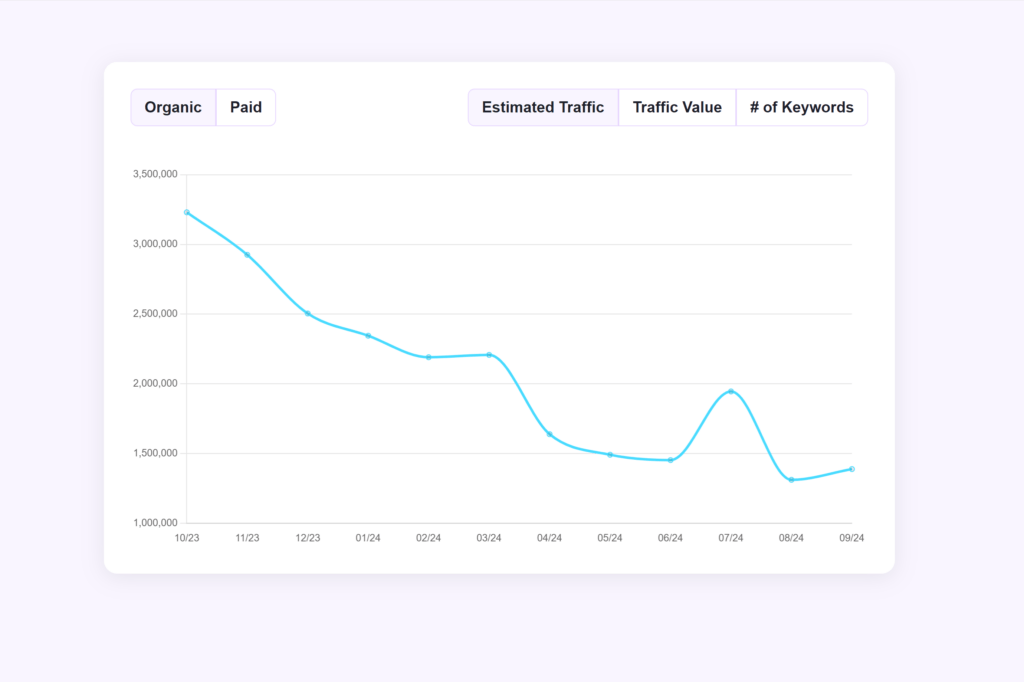
Task: Click the 05/24 data point
Action: (610, 453)
